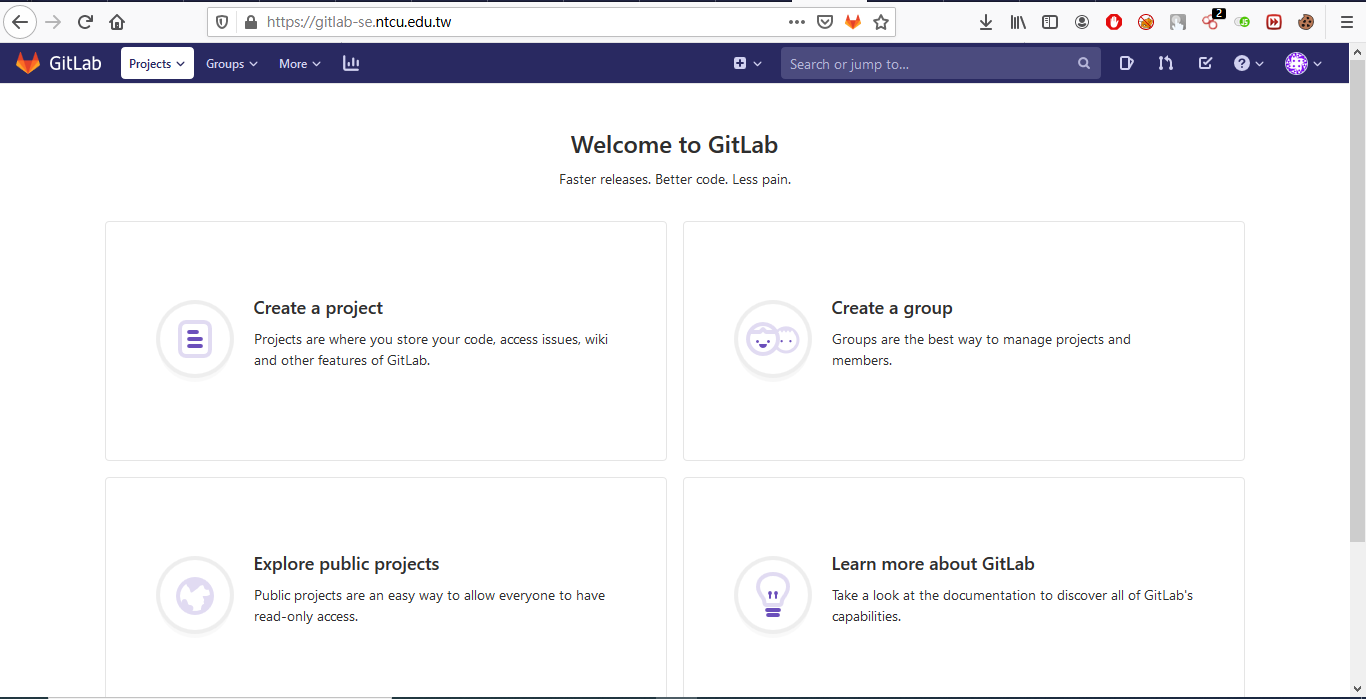The height and width of the screenshot is (699, 1366).
Task: Focus the Search or jump to field
Action: (941, 63)
